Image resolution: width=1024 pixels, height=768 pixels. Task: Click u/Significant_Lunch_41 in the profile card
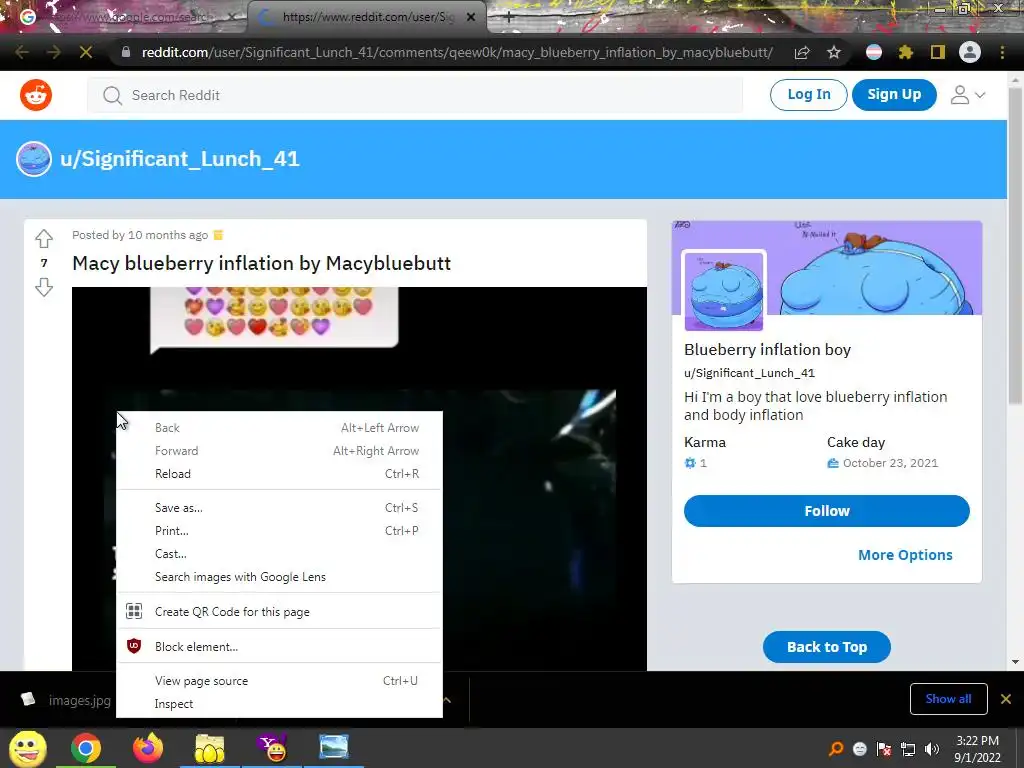pos(749,373)
